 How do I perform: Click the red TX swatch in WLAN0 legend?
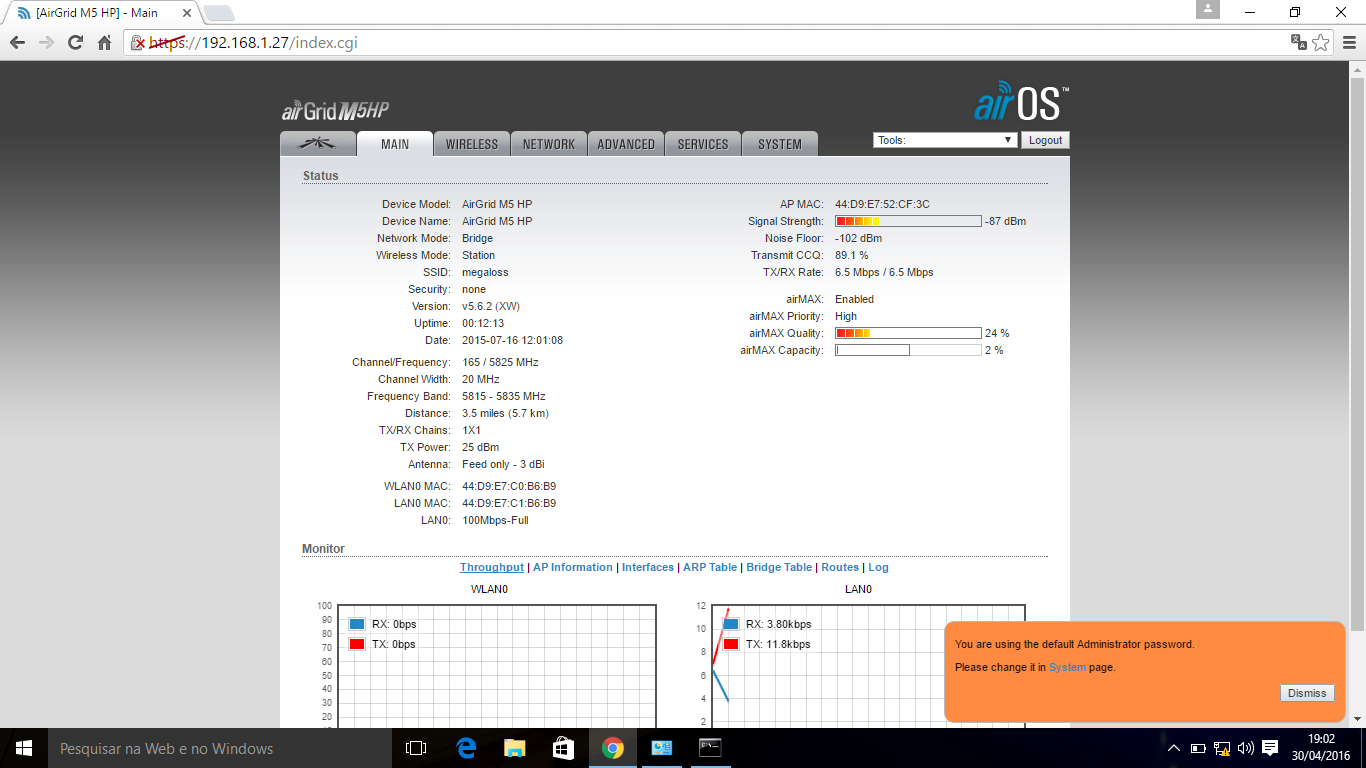357,644
